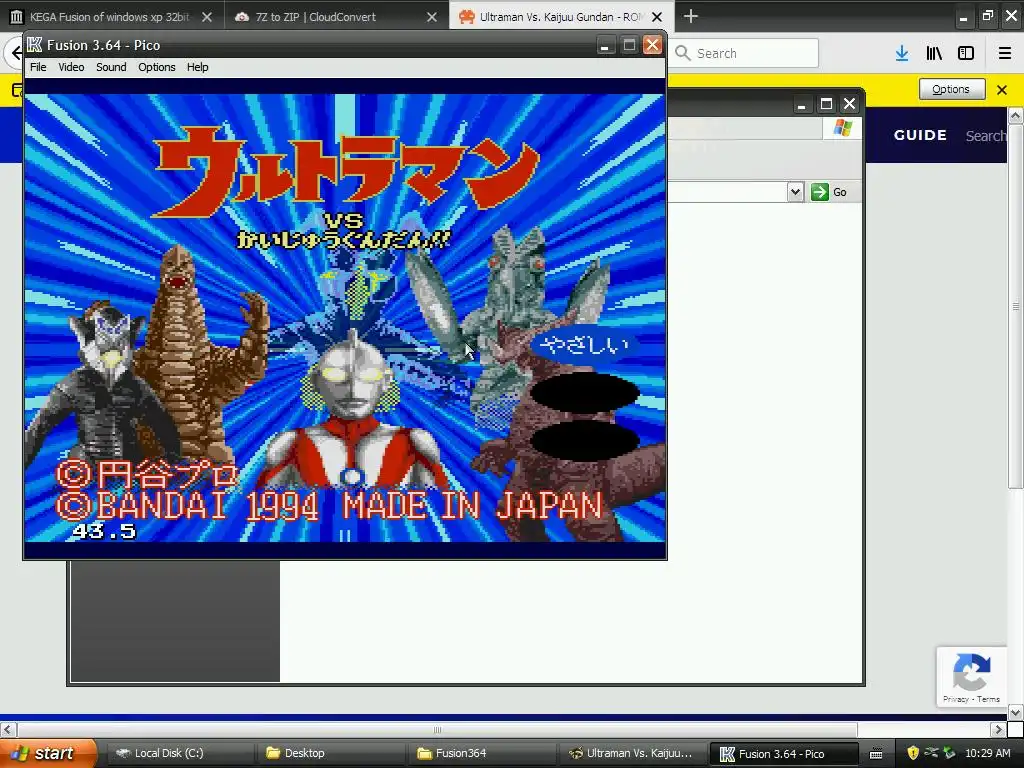Close the KEGA Fusion browser tab
The height and width of the screenshot is (768, 1024).
pyautogui.click(x=207, y=17)
